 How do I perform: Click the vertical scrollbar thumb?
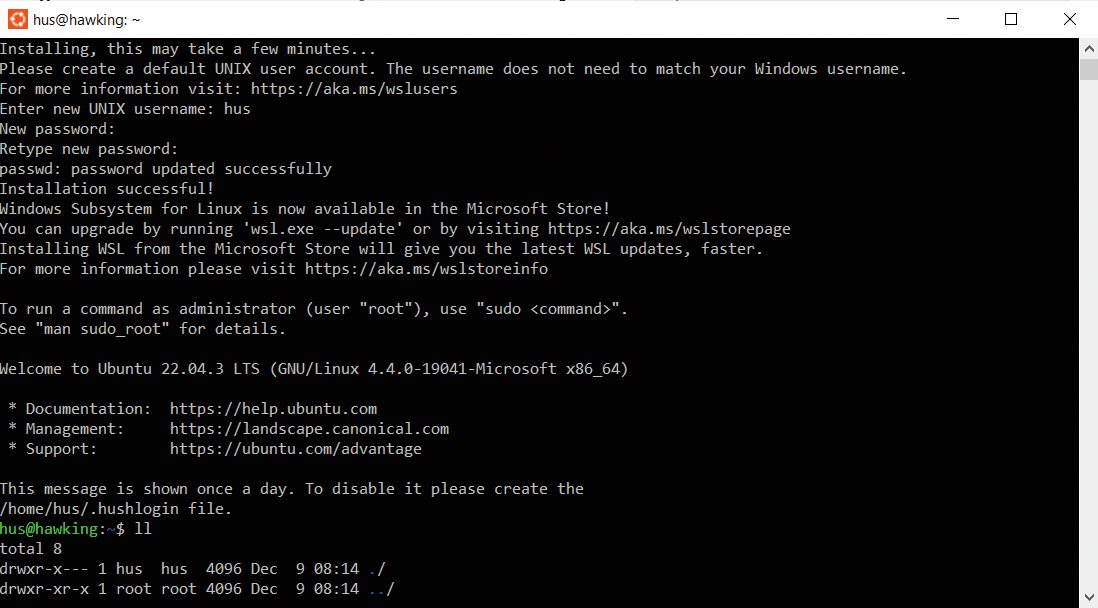point(1089,69)
